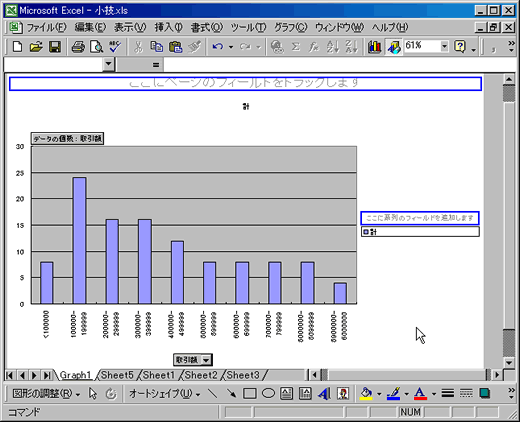This screenshot has height=422, width=520.
Task: Click the データの個数 : 取引額 field button
Action: click(67, 139)
